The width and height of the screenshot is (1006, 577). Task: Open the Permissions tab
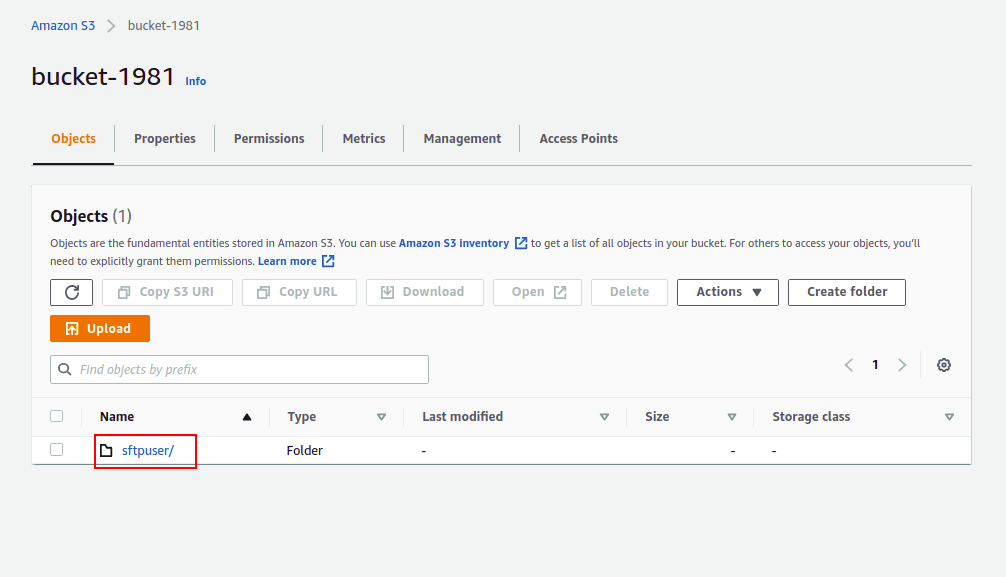point(269,139)
